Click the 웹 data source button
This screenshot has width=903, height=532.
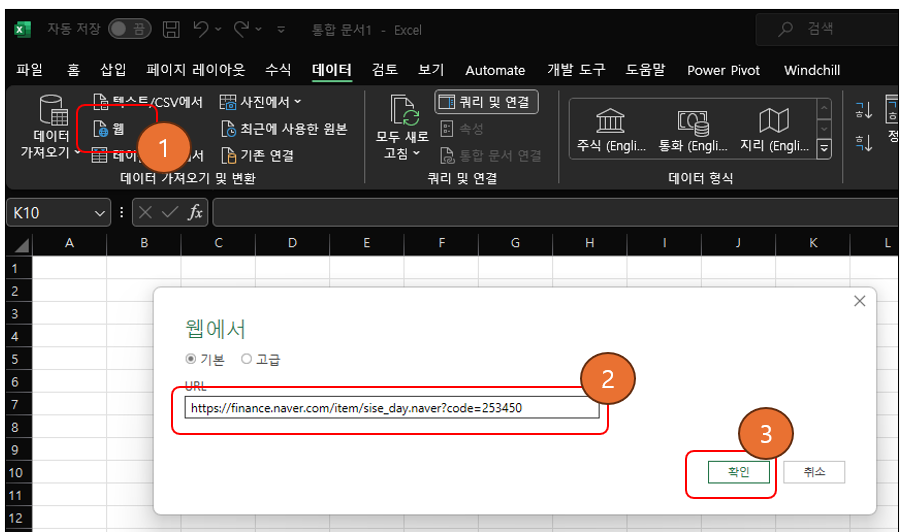point(109,129)
